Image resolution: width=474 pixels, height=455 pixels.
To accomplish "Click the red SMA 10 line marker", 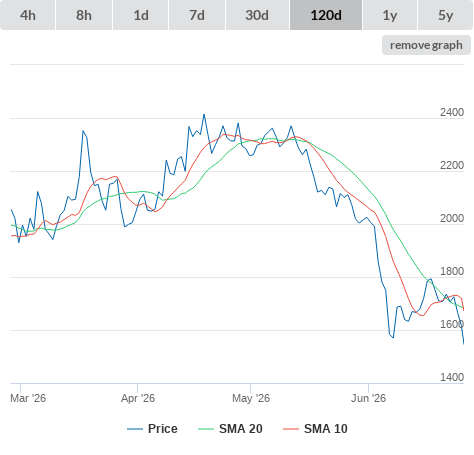I will pyautogui.click(x=291, y=429).
